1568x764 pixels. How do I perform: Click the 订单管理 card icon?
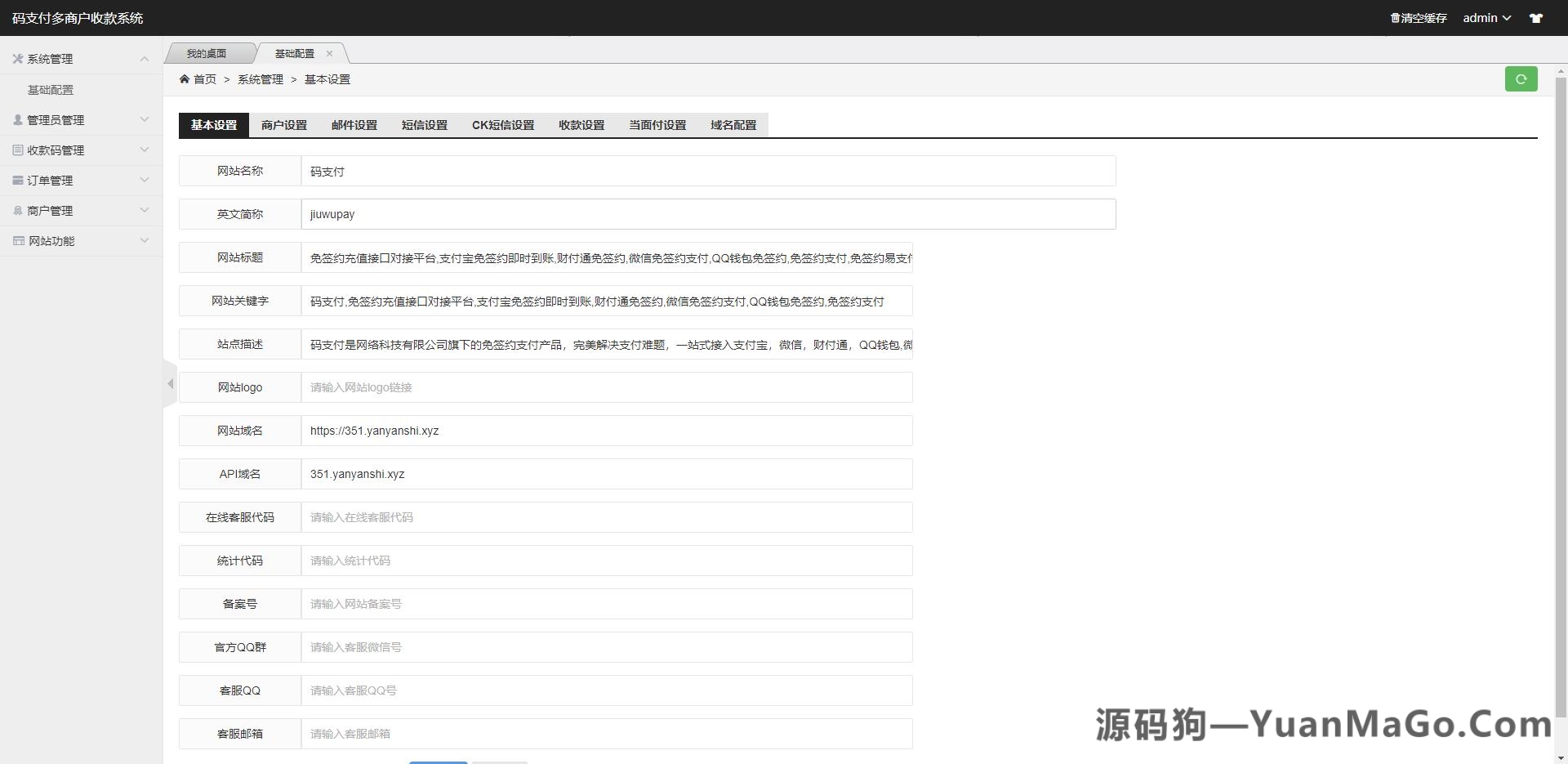tap(17, 180)
